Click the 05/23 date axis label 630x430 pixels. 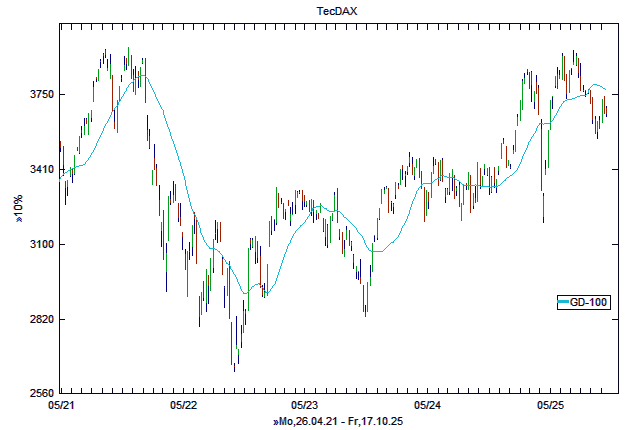pos(305,406)
